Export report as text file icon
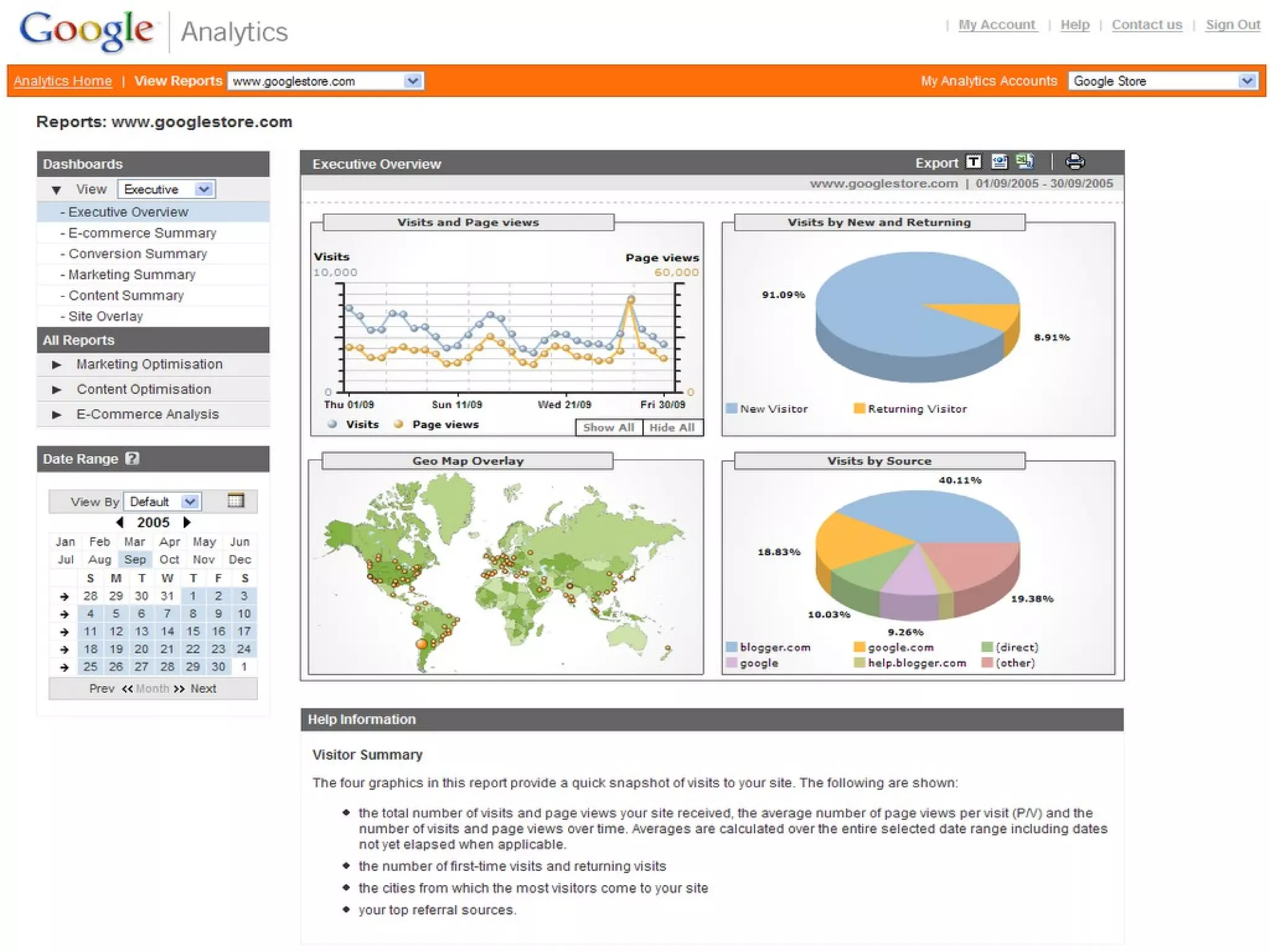1270x952 pixels. (x=974, y=162)
